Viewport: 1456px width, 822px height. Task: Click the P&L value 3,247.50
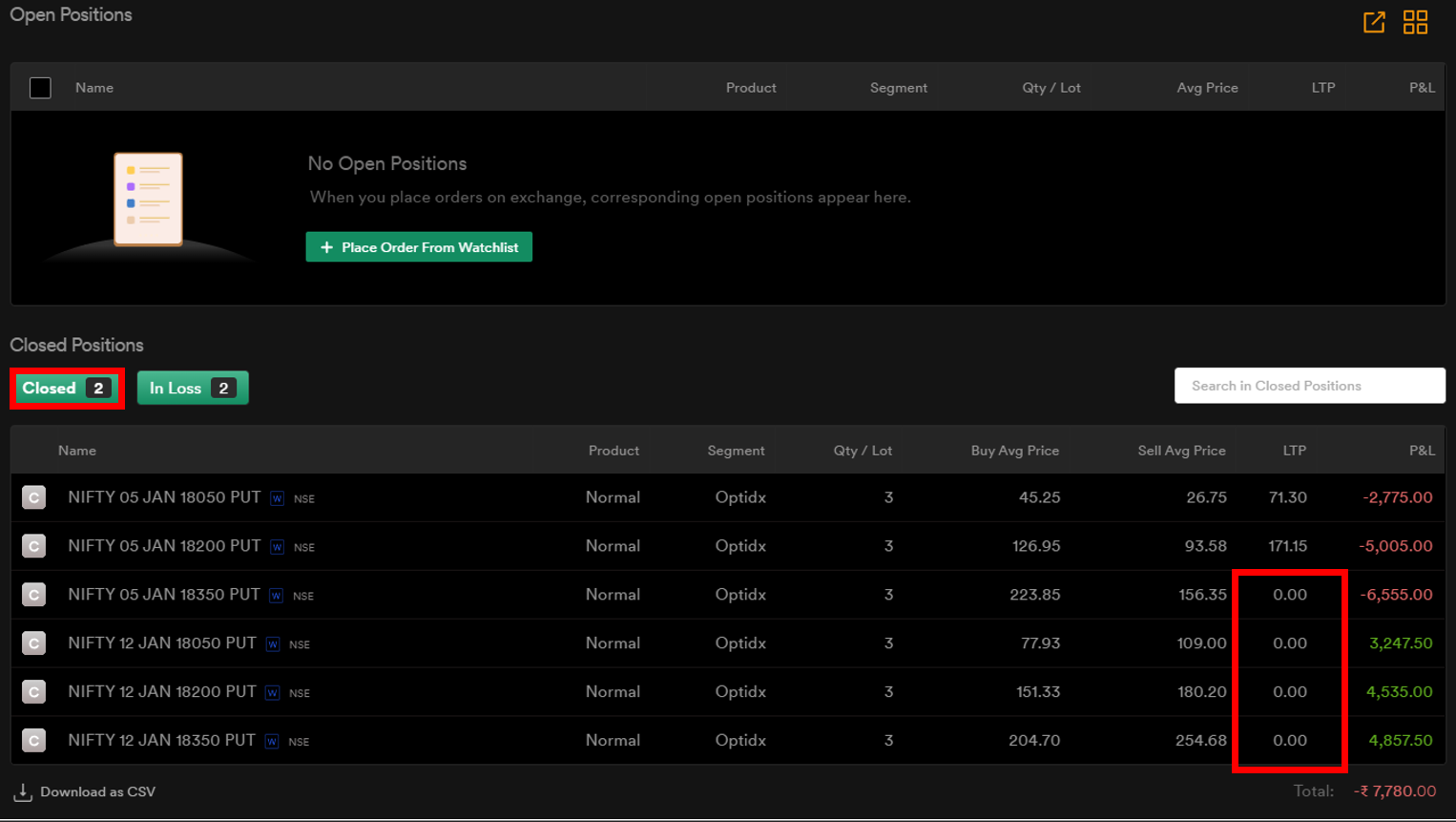1401,643
